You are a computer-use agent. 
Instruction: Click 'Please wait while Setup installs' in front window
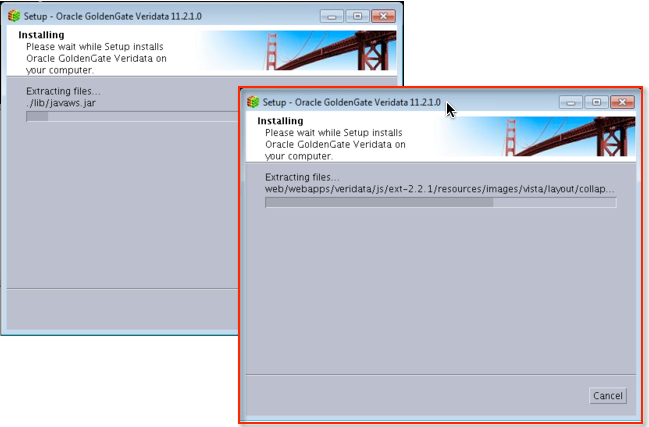coord(334,133)
